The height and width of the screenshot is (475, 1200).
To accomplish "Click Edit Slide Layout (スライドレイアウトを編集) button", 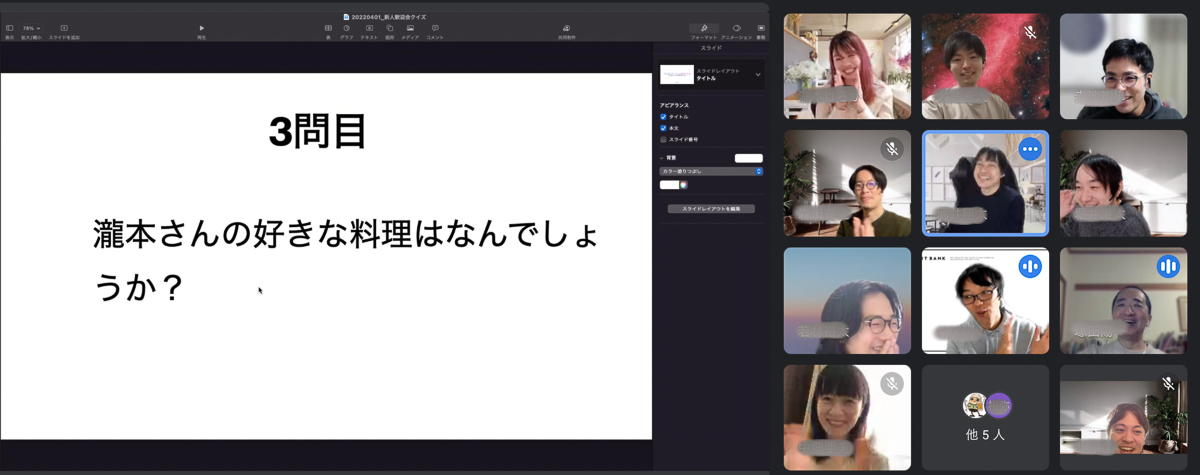I will tap(711, 209).
